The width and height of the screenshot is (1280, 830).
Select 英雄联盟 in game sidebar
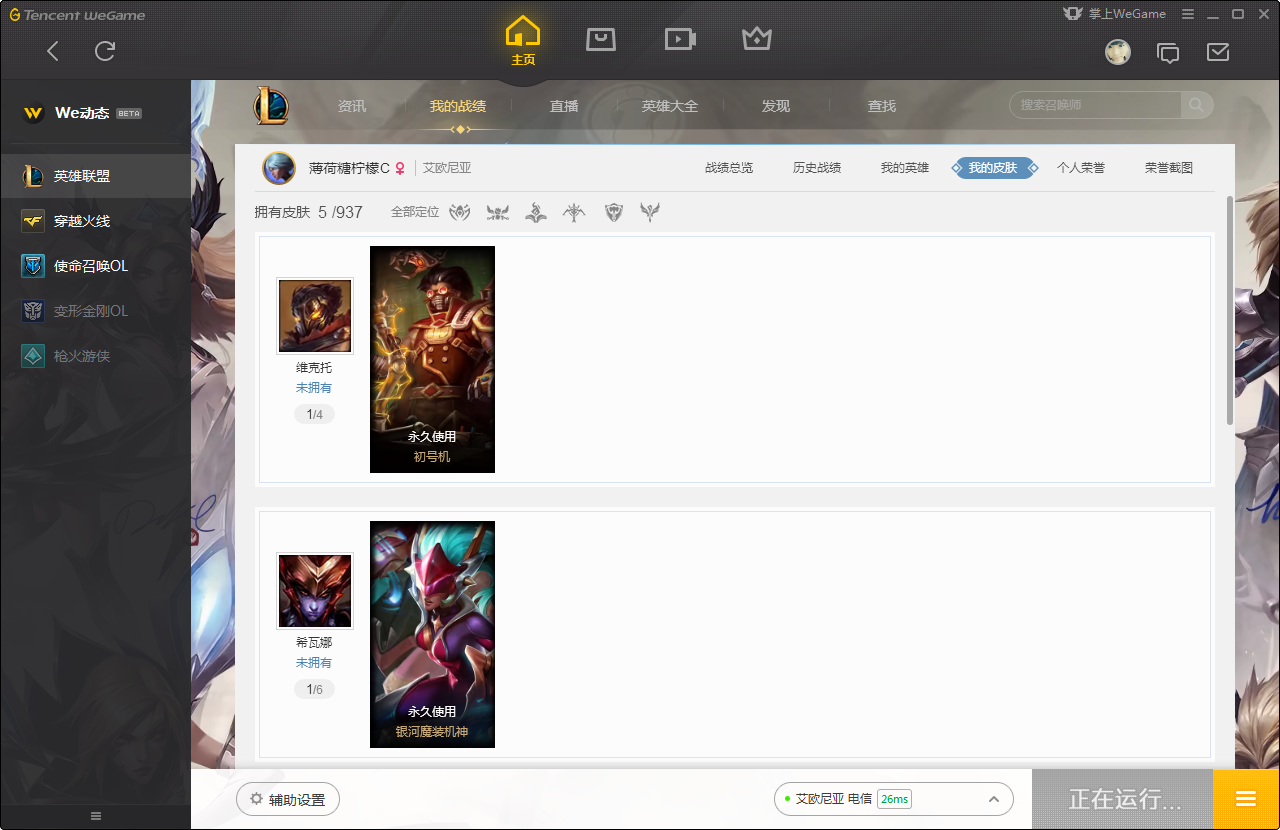click(95, 176)
